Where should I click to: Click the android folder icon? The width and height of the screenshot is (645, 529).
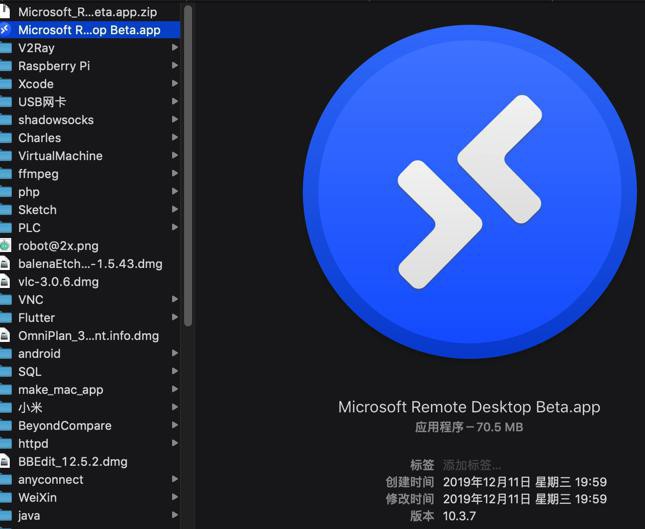(5, 353)
